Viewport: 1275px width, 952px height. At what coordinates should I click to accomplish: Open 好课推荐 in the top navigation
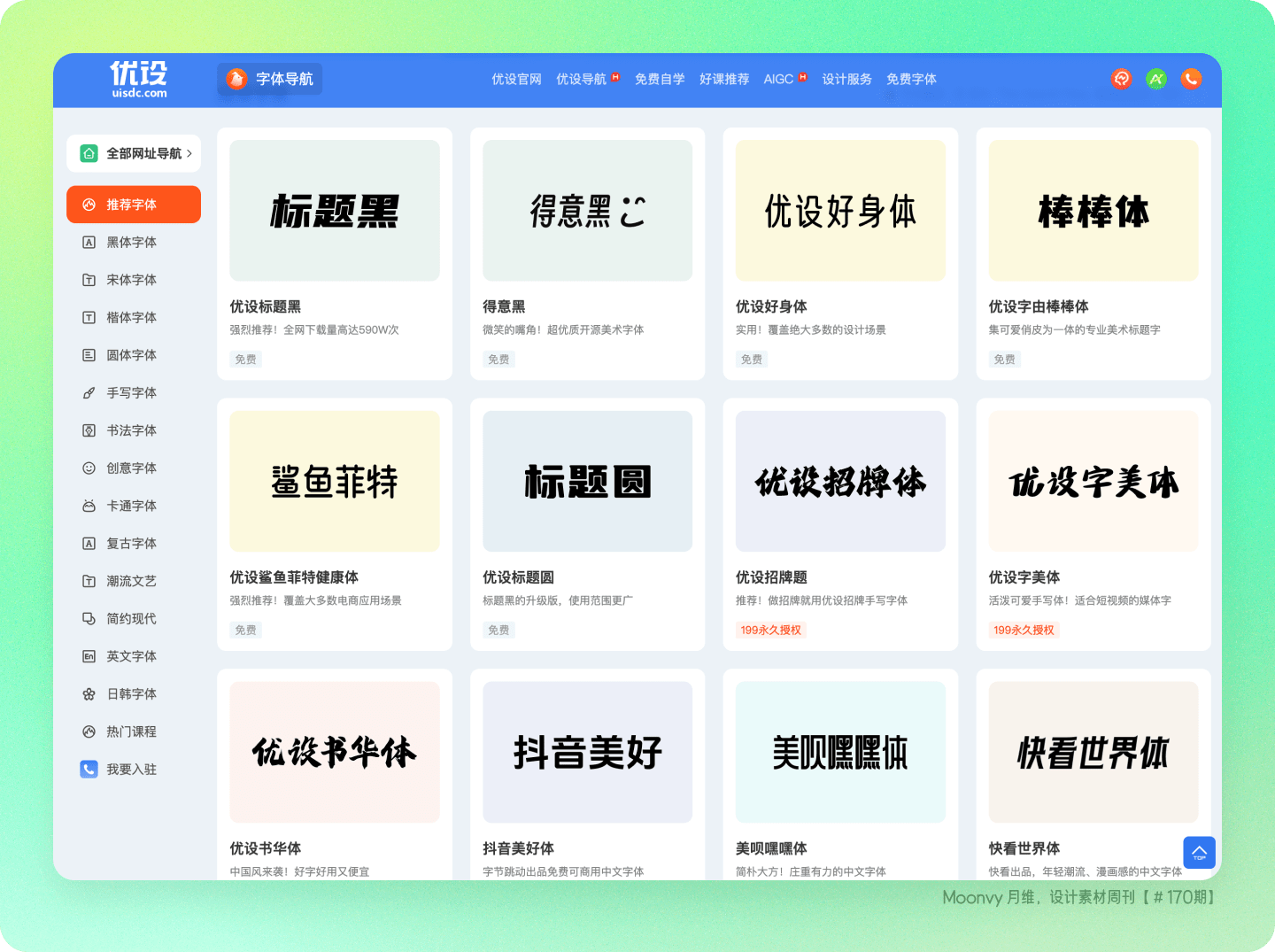click(724, 79)
